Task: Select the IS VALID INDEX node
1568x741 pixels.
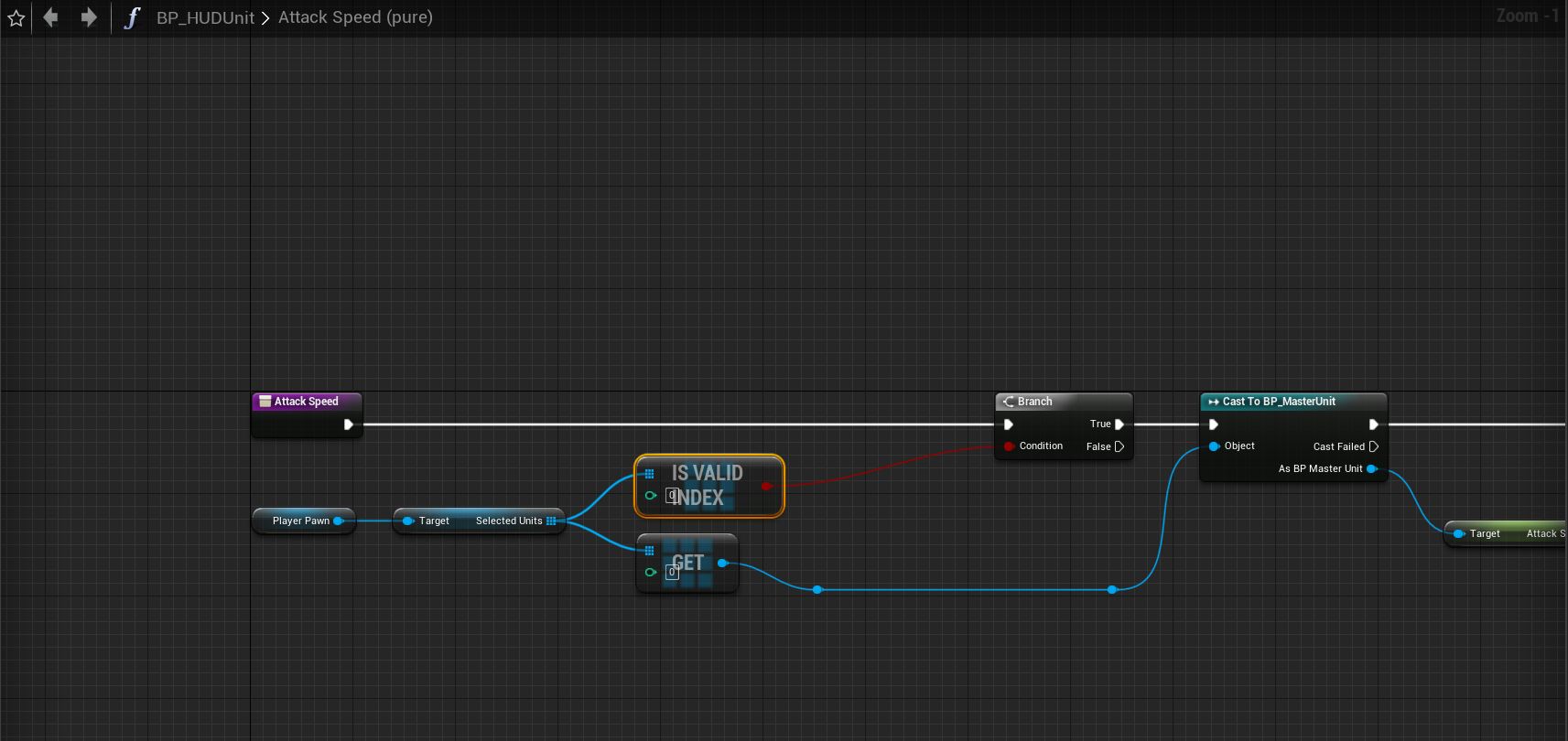Action: click(x=709, y=486)
